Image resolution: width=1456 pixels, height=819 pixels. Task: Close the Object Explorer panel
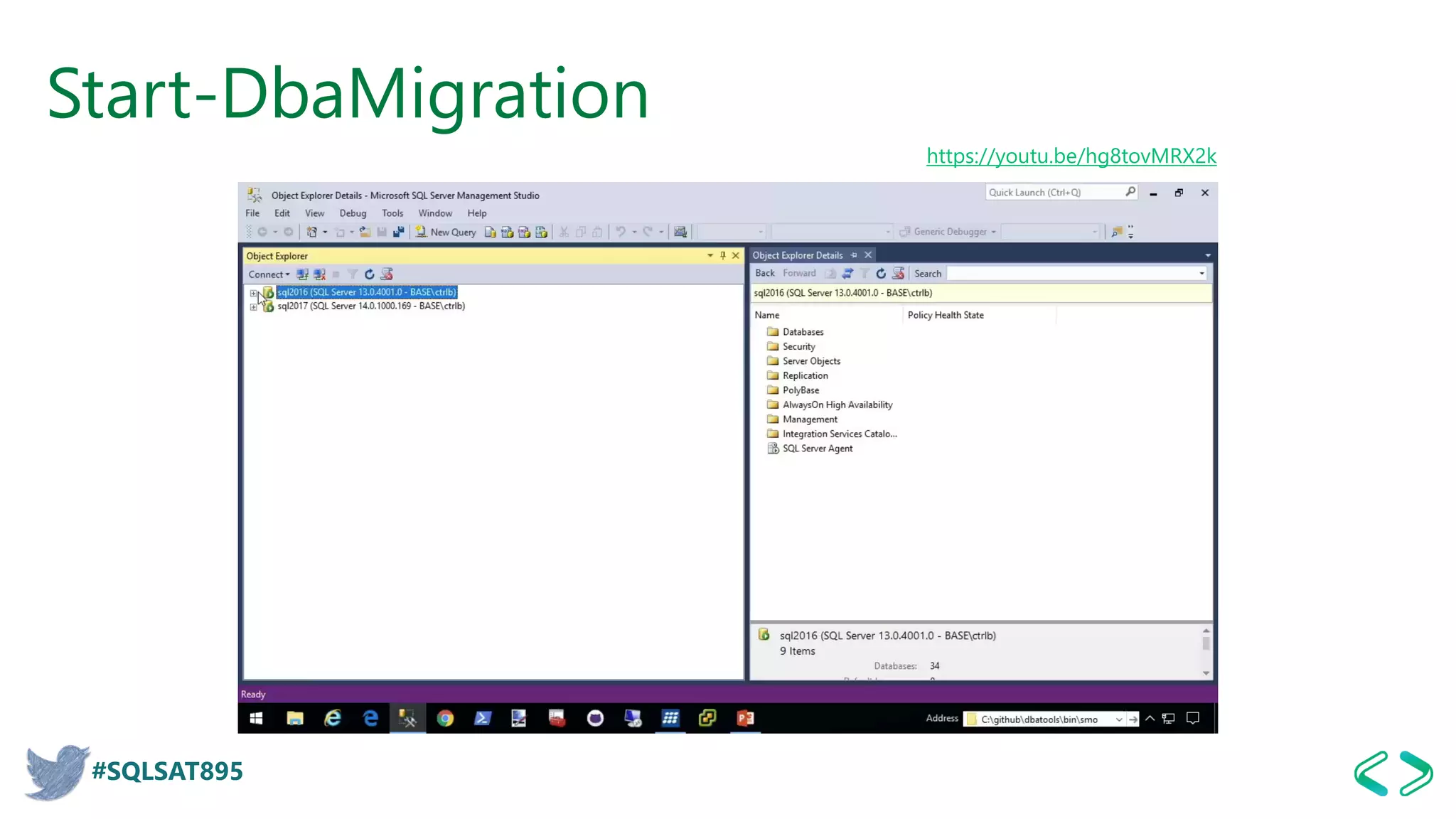[x=736, y=256]
